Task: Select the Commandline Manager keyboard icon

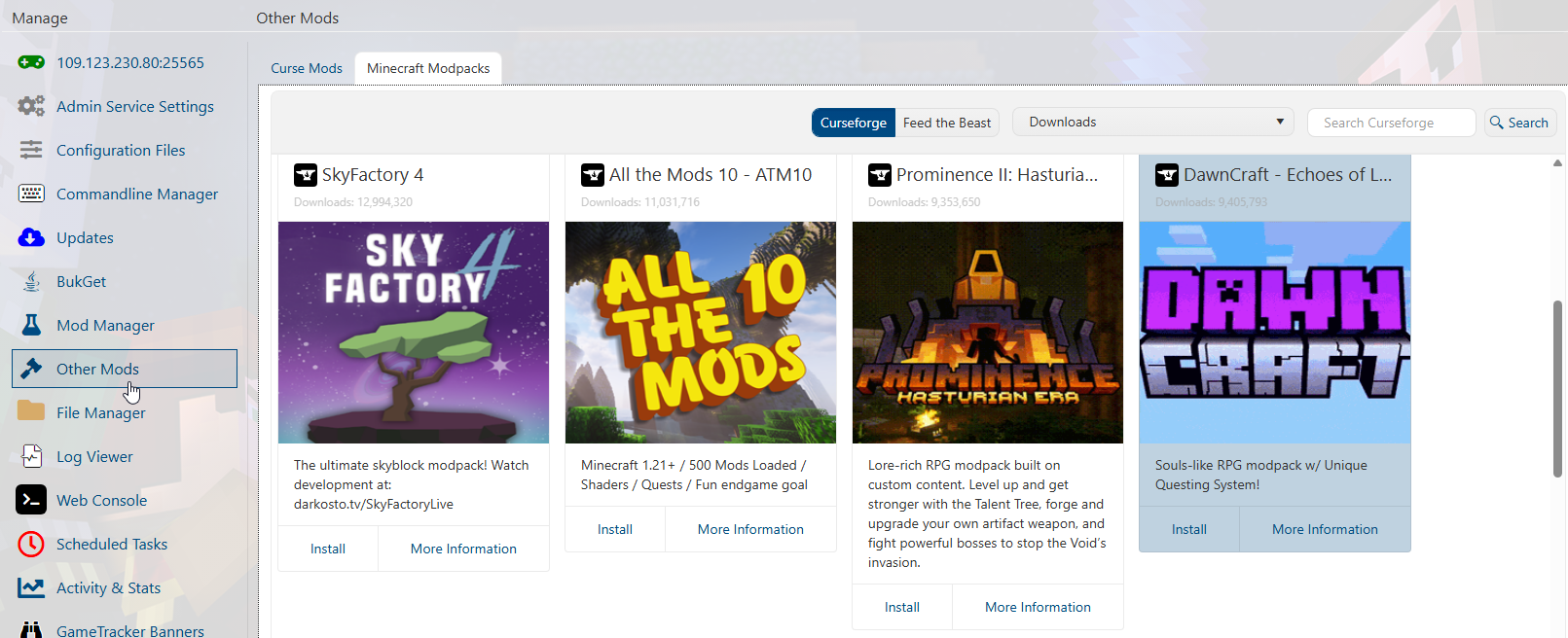Action: [x=31, y=194]
